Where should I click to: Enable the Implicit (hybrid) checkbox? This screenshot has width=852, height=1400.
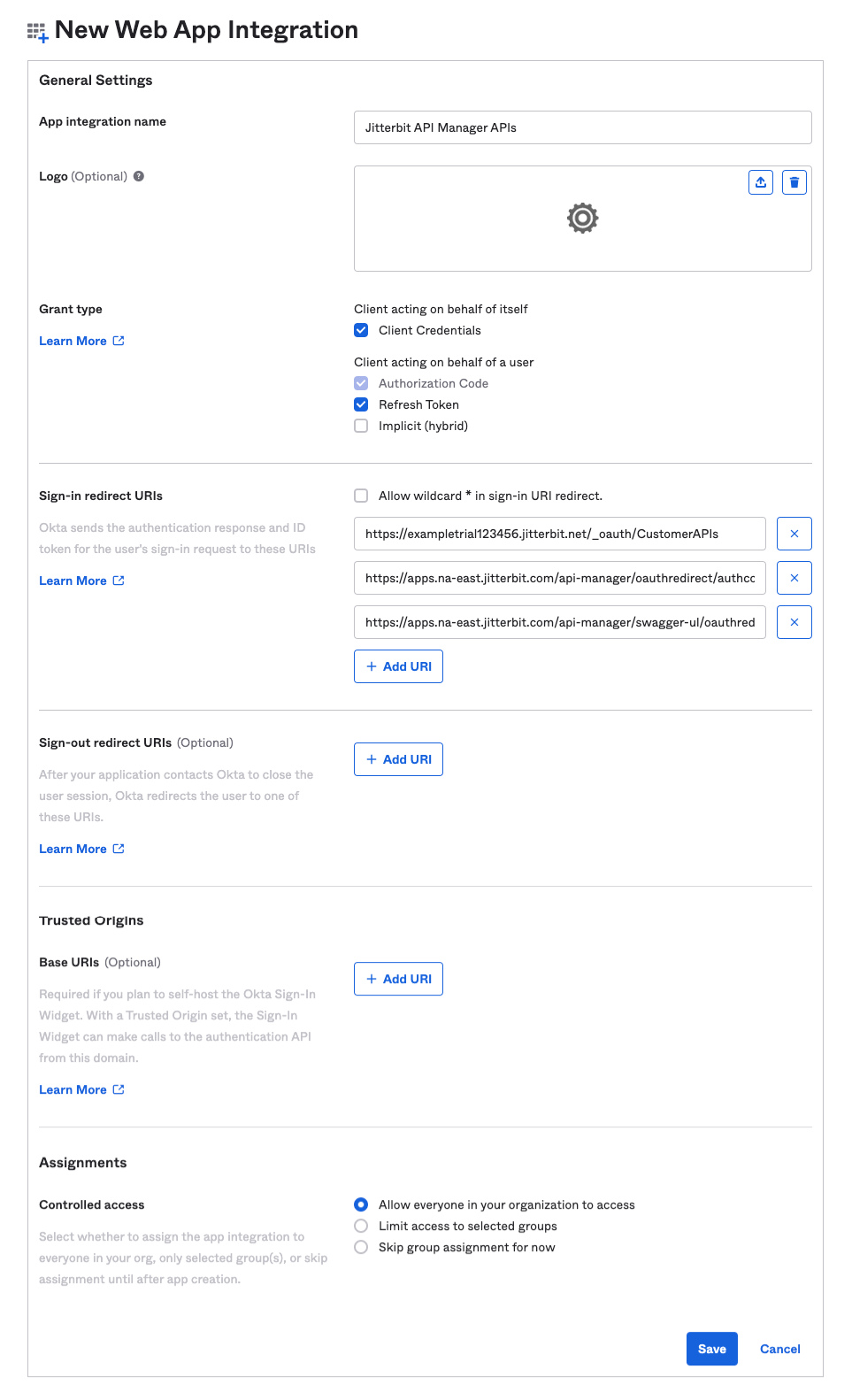click(361, 426)
